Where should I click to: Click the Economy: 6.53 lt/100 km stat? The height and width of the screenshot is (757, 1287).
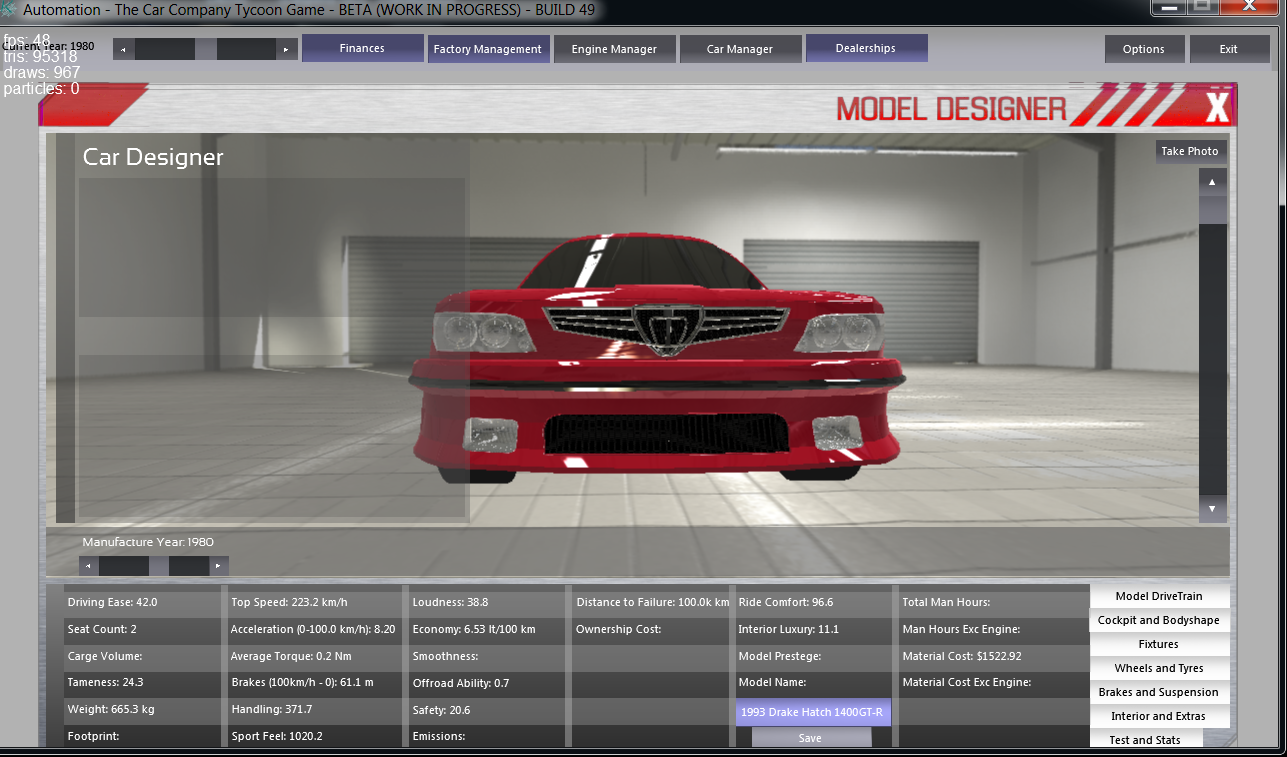[474, 630]
